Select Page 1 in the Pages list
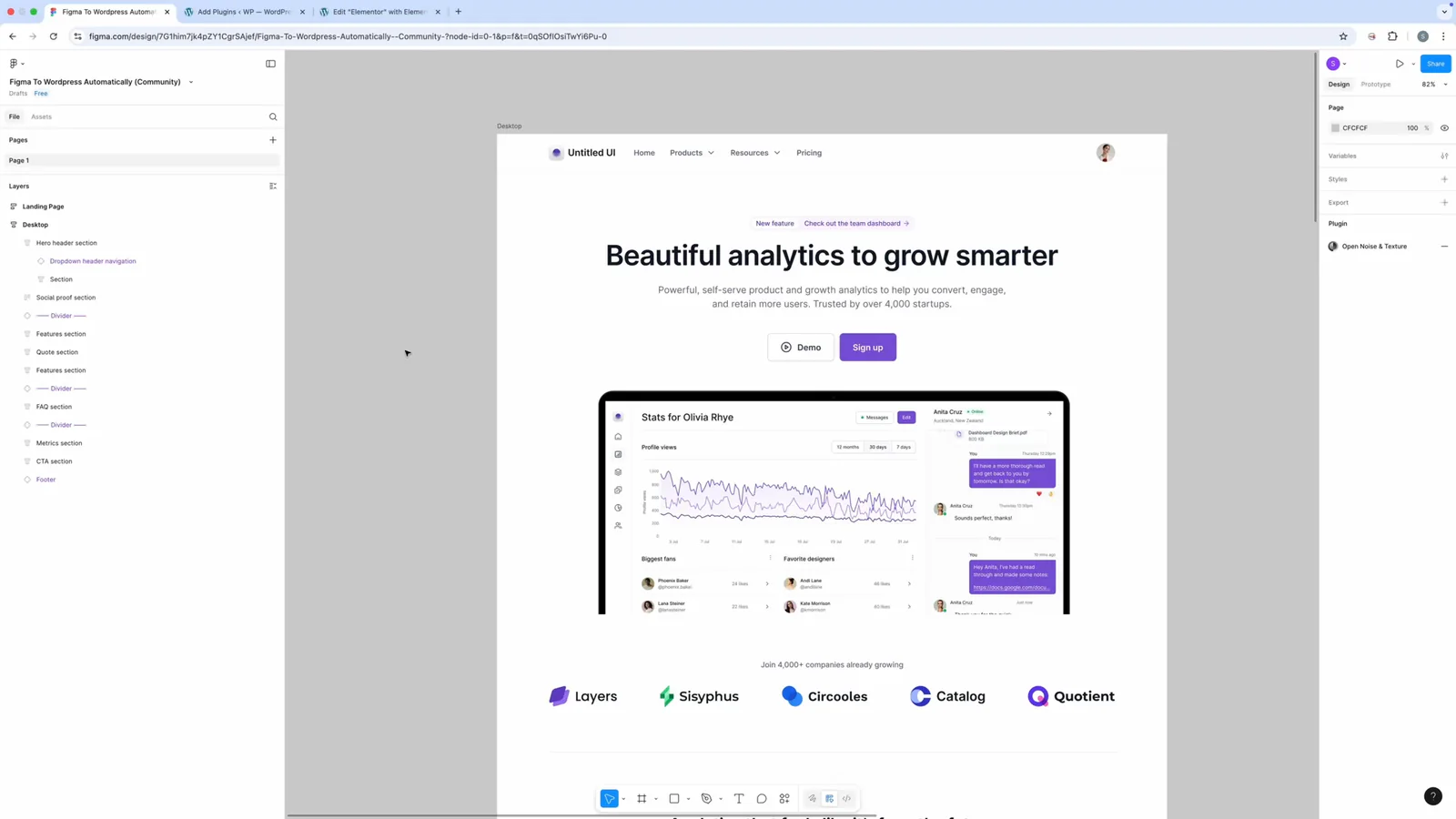1456x819 pixels. click(143, 160)
